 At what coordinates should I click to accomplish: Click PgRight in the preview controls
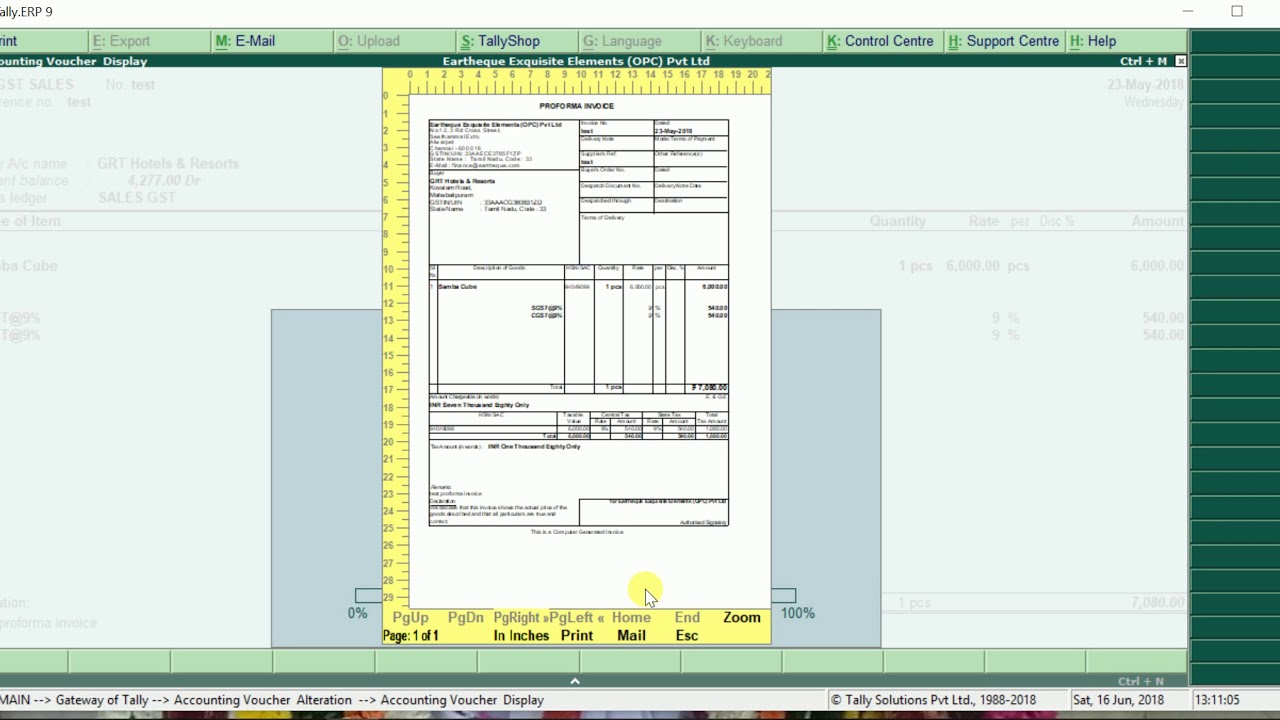point(520,617)
